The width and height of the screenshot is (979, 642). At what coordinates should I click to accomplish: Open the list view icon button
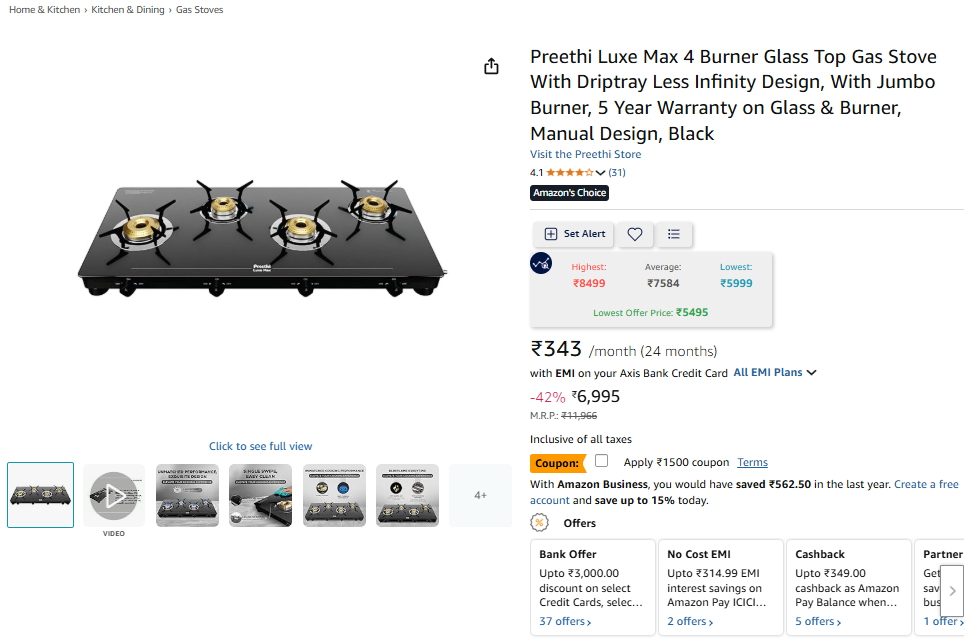click(674, 234)
